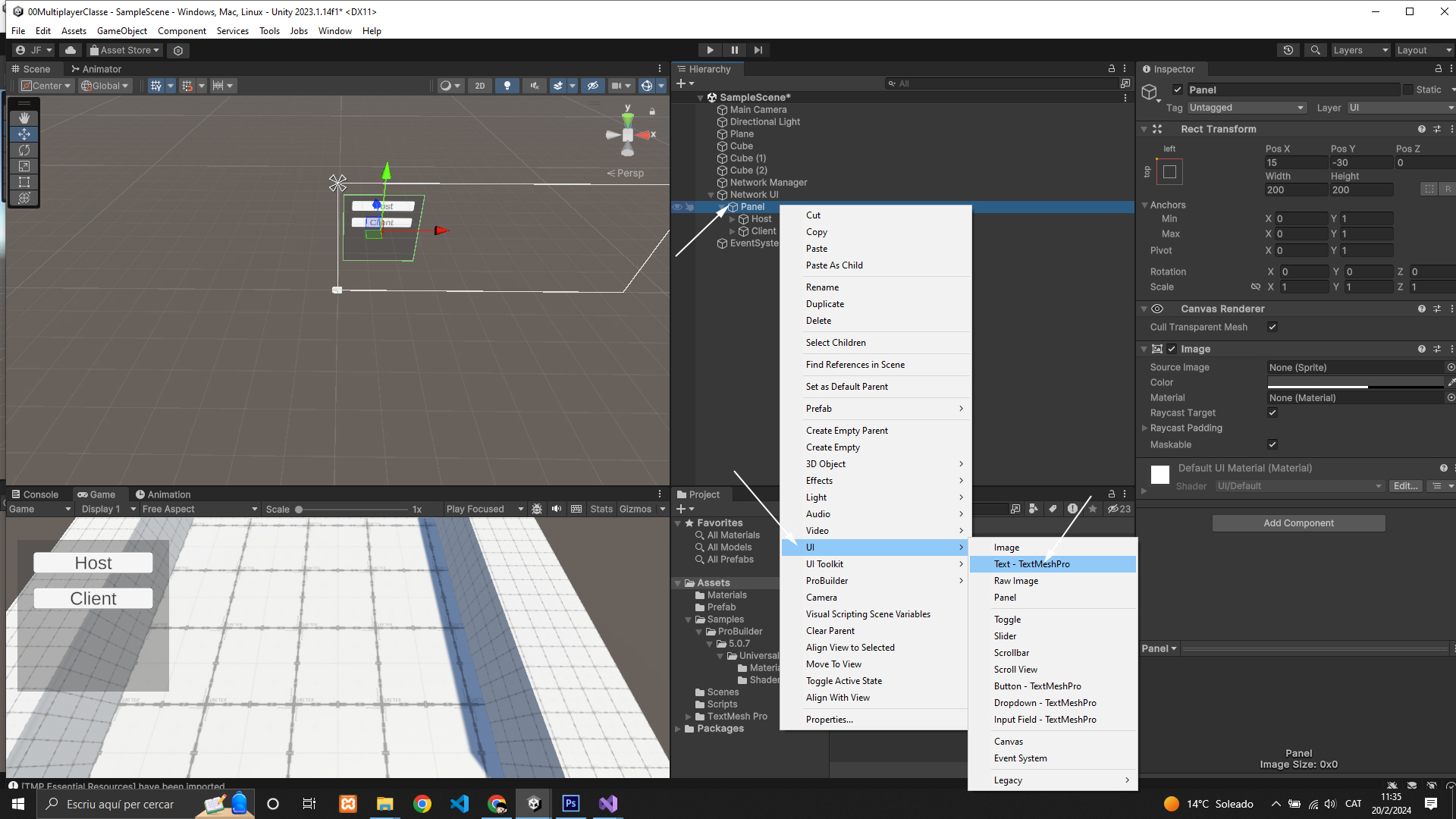Click the Add Component button
The image size is (1456, 819).
pos(1298,523)
